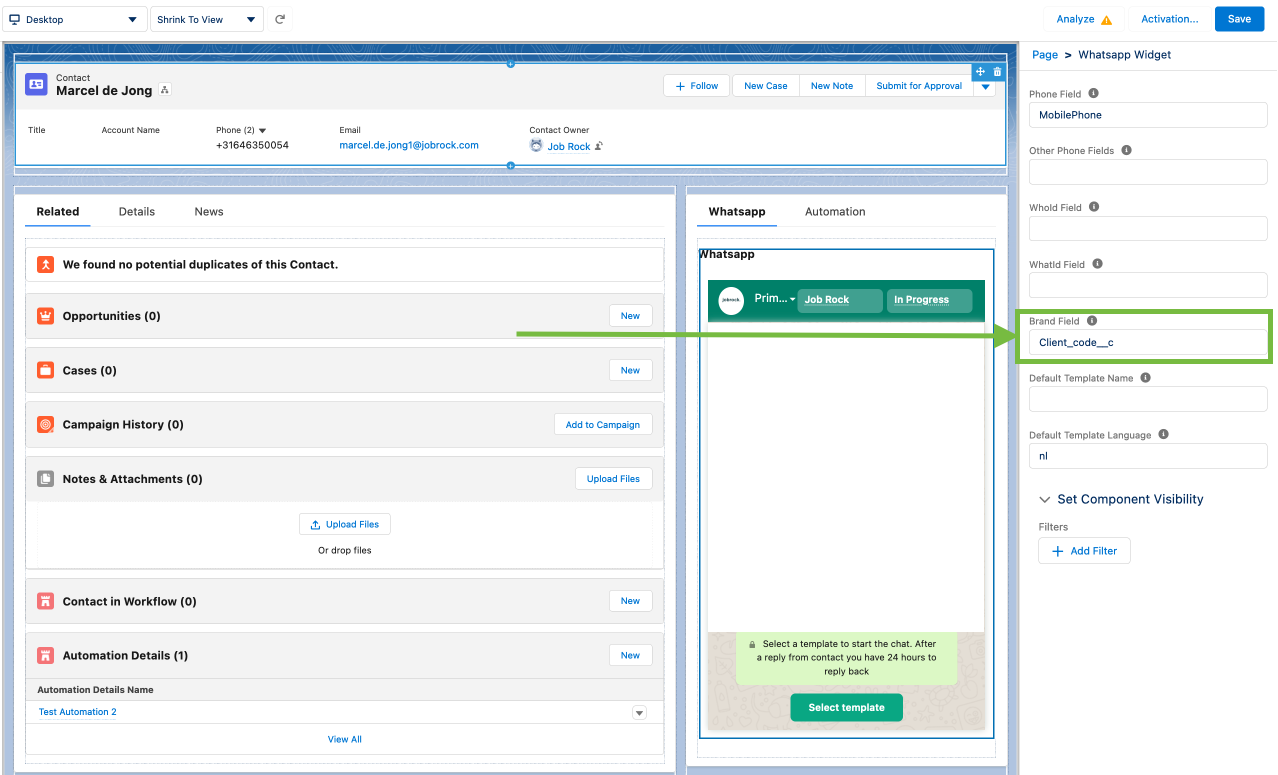Click the Brand Field input Client_code__c
The image size is (1278, 775).
click(1148, 342)
